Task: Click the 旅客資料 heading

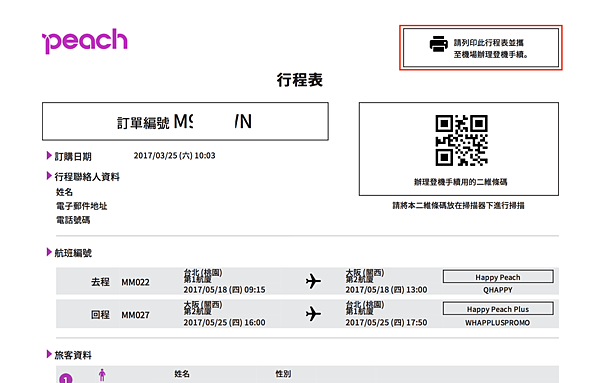Action: 73,355
